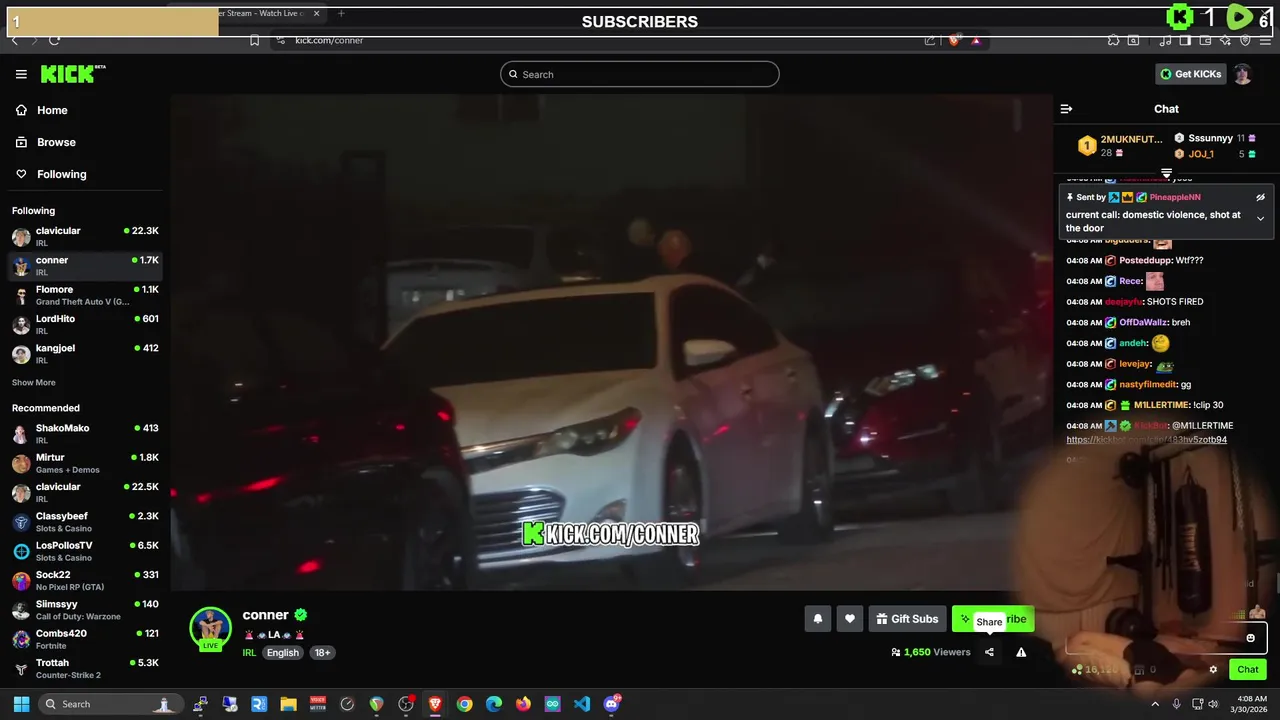1280x720 pixels.
Task: Click 2MUKNFUT top gifter entry
Action: click(x=1120, y=146)
